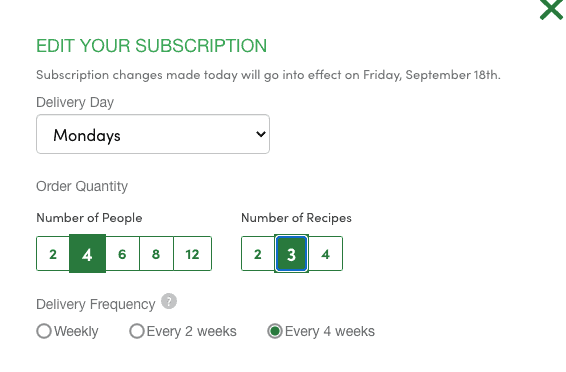Open the Delivery Day dropdown showing Mondays
The height and width of the screenshot is (372, 566).
(153, 134)
